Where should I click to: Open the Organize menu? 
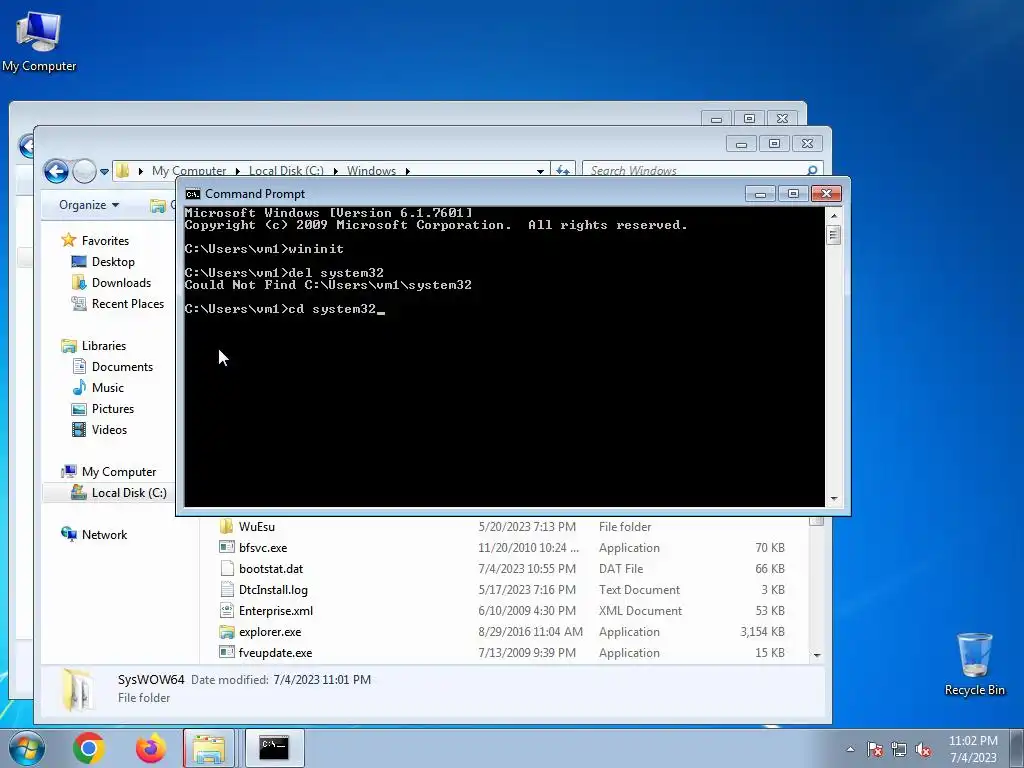(89, 205)
